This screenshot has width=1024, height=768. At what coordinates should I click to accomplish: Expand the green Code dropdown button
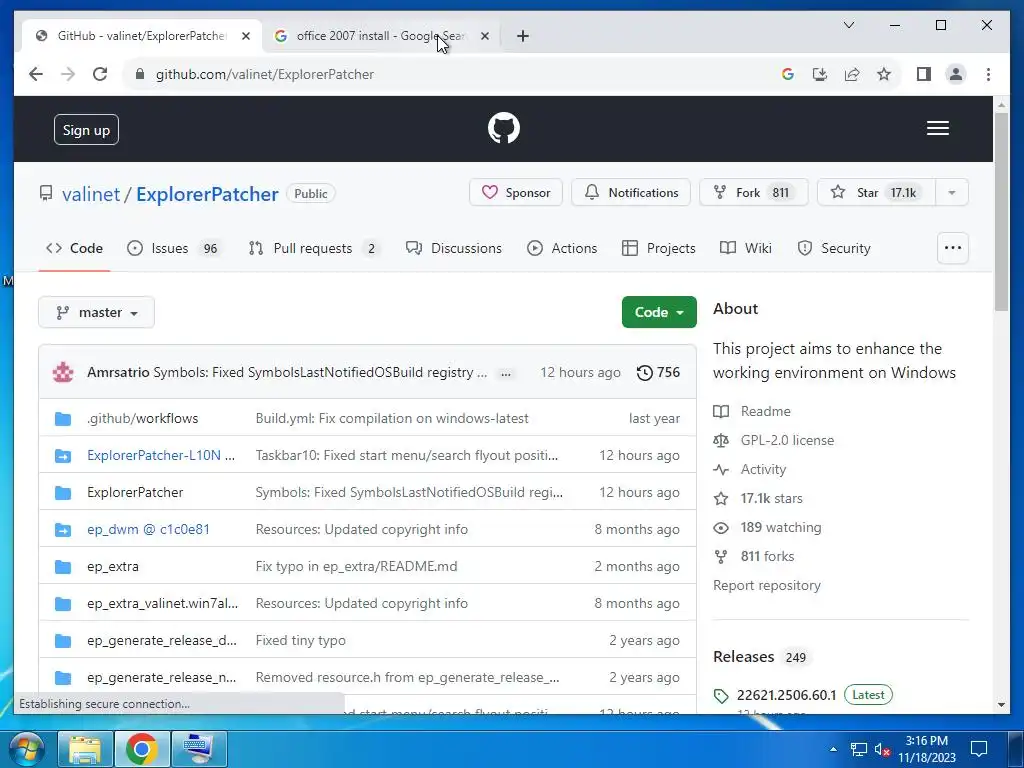(x=659, y=312)
